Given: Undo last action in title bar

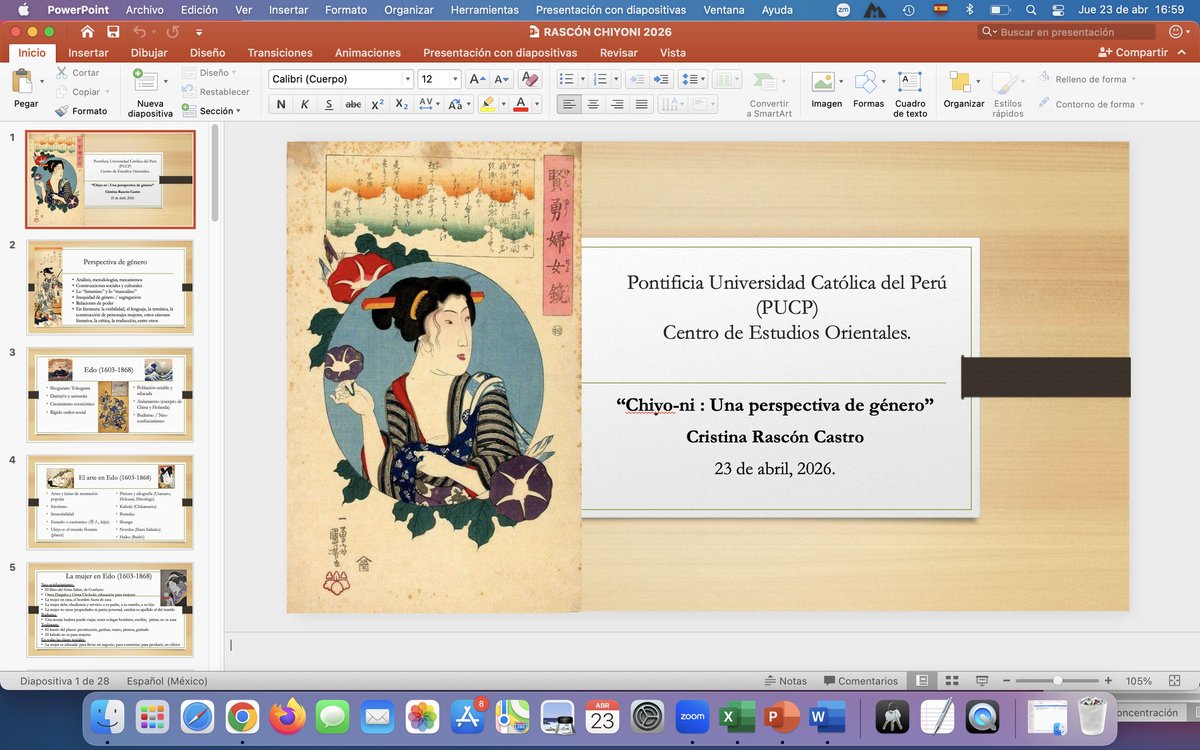Looking at the screenshot, I should 142,32.
